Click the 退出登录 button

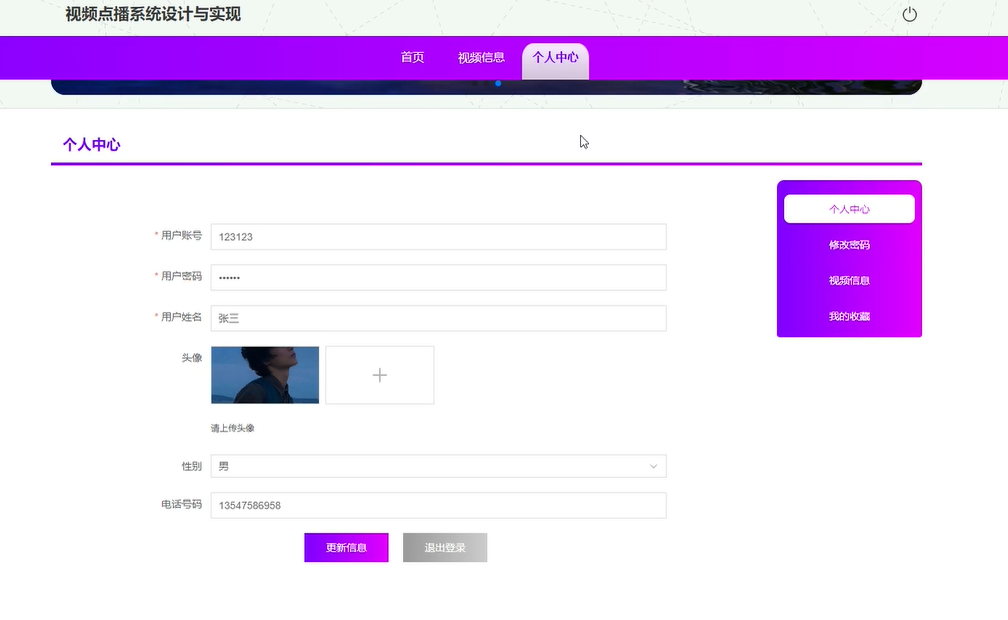coord(445,547)
